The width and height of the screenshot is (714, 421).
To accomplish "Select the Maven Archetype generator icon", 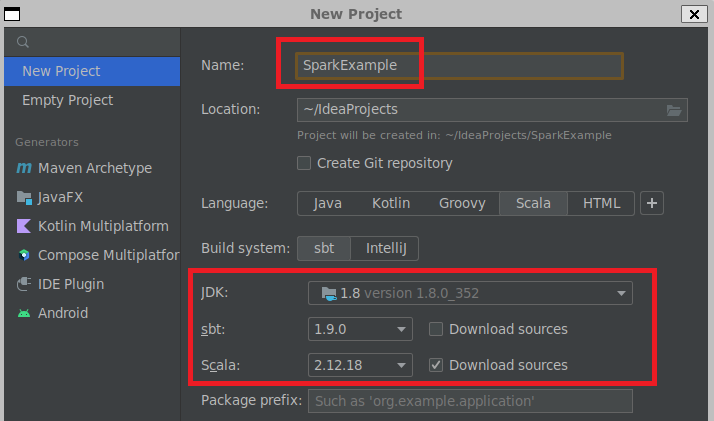I will (24, 168).
